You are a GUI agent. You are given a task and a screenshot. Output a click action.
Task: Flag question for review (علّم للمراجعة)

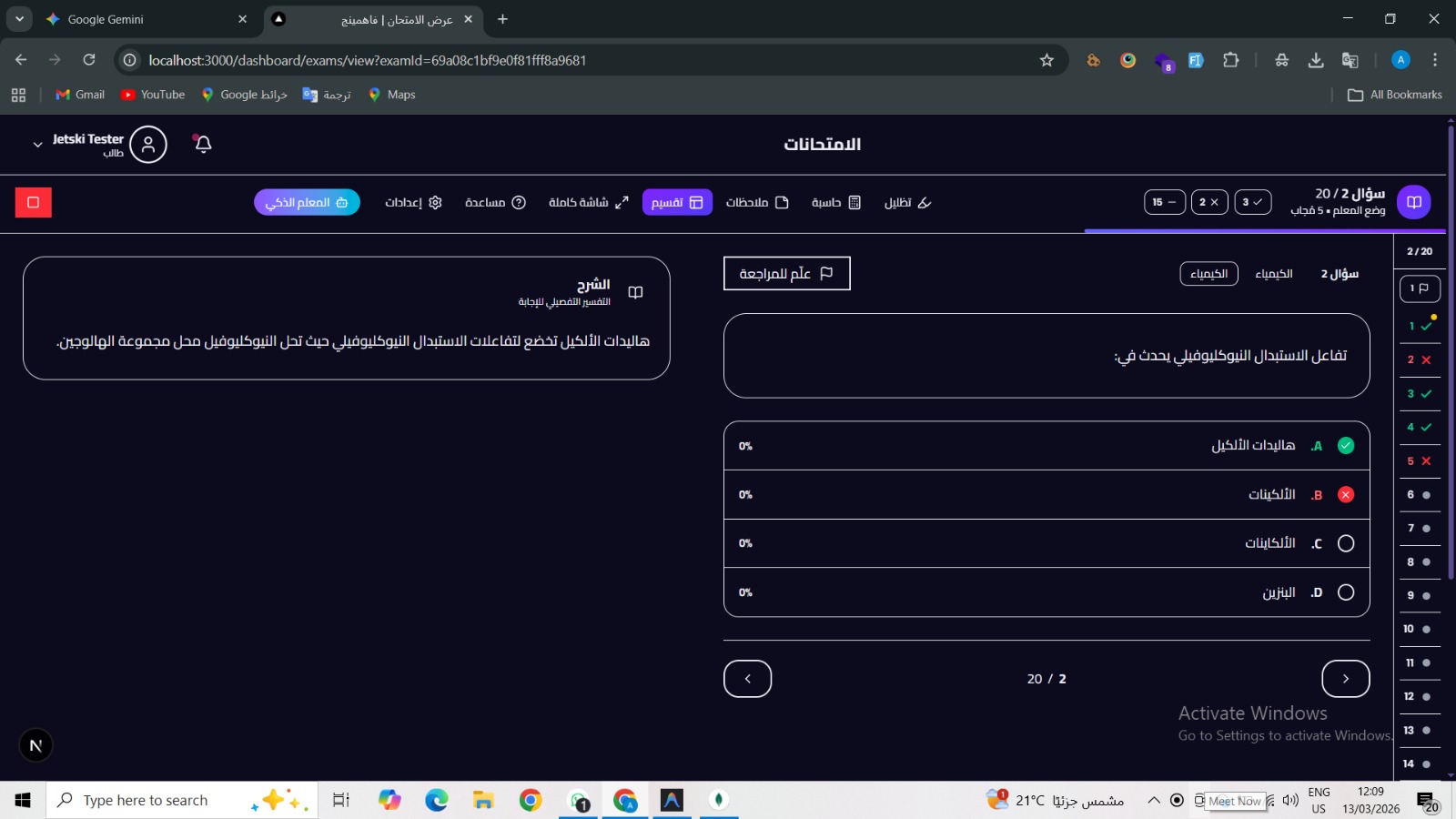point(787,273)
